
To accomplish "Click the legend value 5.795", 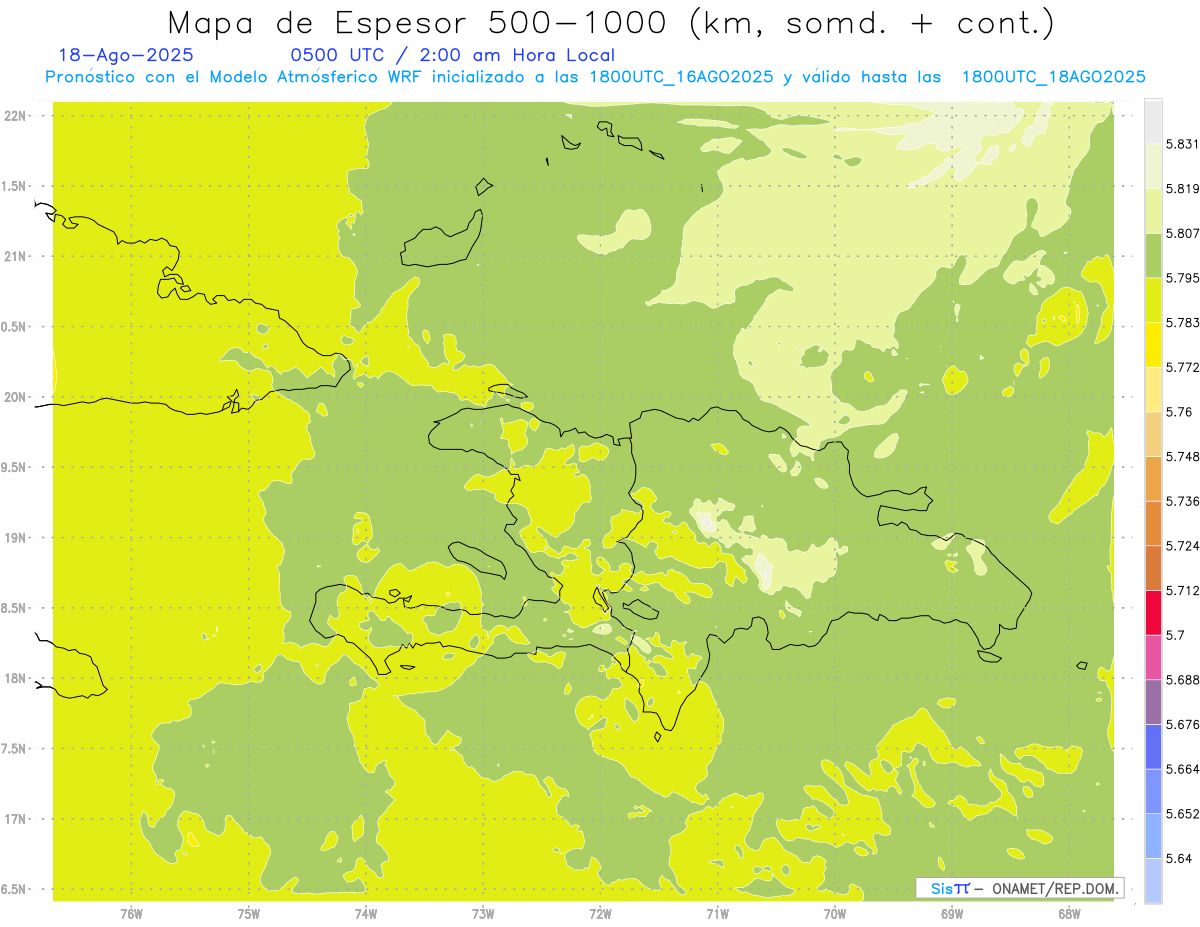I will coord(1182,278).
